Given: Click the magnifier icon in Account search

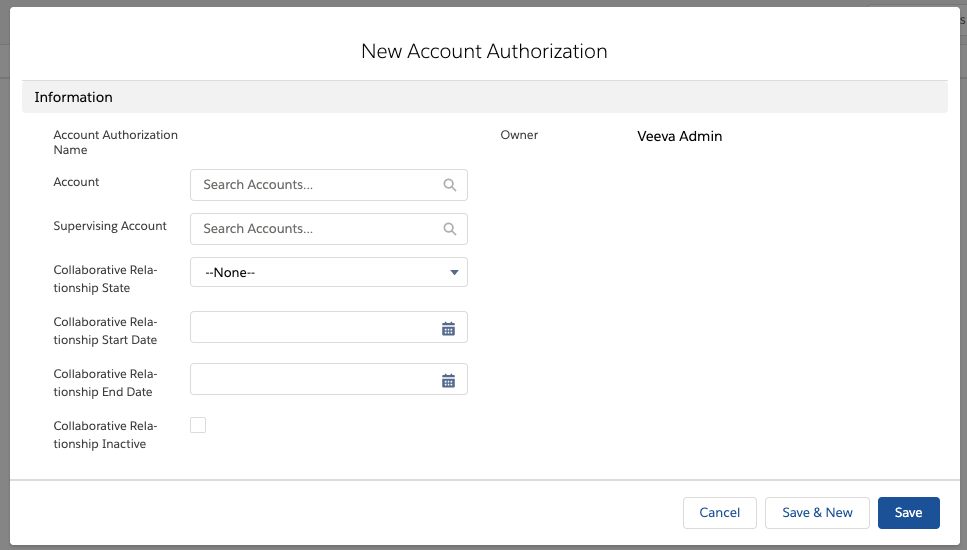Looking at the screenshot, I should click(x=450, y=185).
